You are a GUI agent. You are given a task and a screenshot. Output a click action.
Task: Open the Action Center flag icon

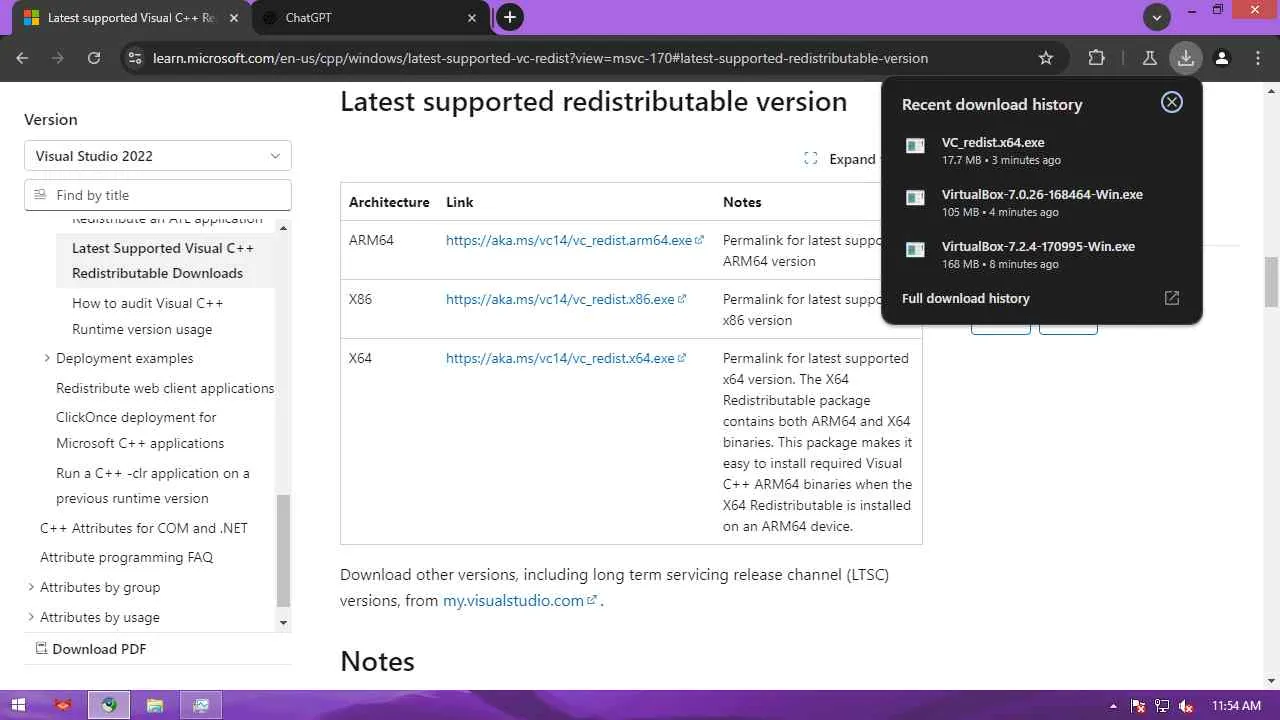click(1138, 706)
